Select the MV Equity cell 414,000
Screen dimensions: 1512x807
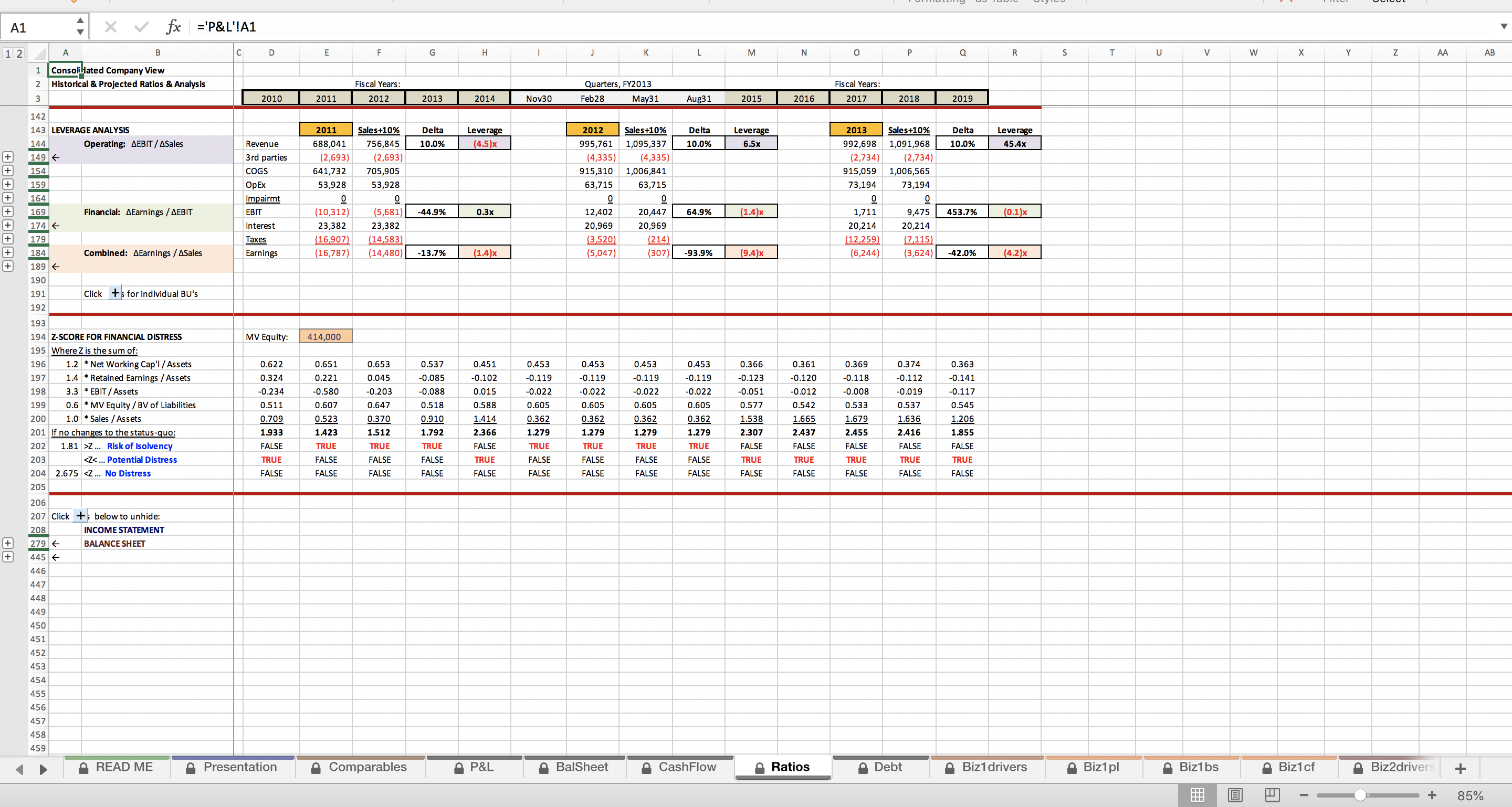point(325,337)
